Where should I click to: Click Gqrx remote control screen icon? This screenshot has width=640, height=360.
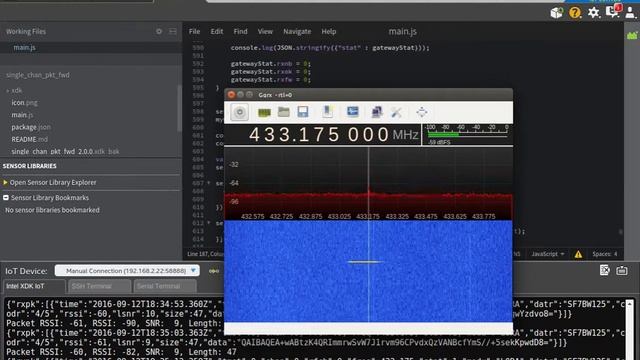(353, 111)
